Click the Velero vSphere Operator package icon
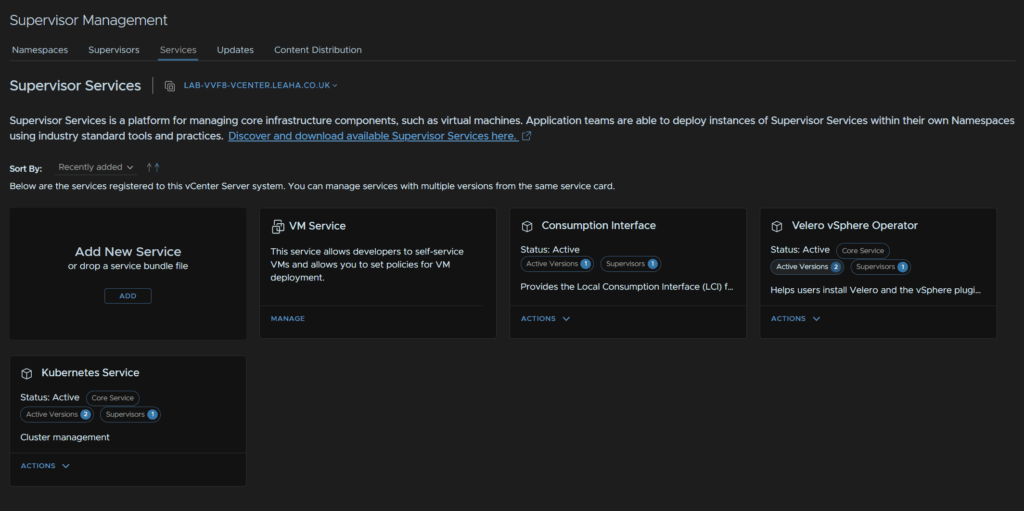The width and height of the screenshot is (1024, 511). (776, 226)
